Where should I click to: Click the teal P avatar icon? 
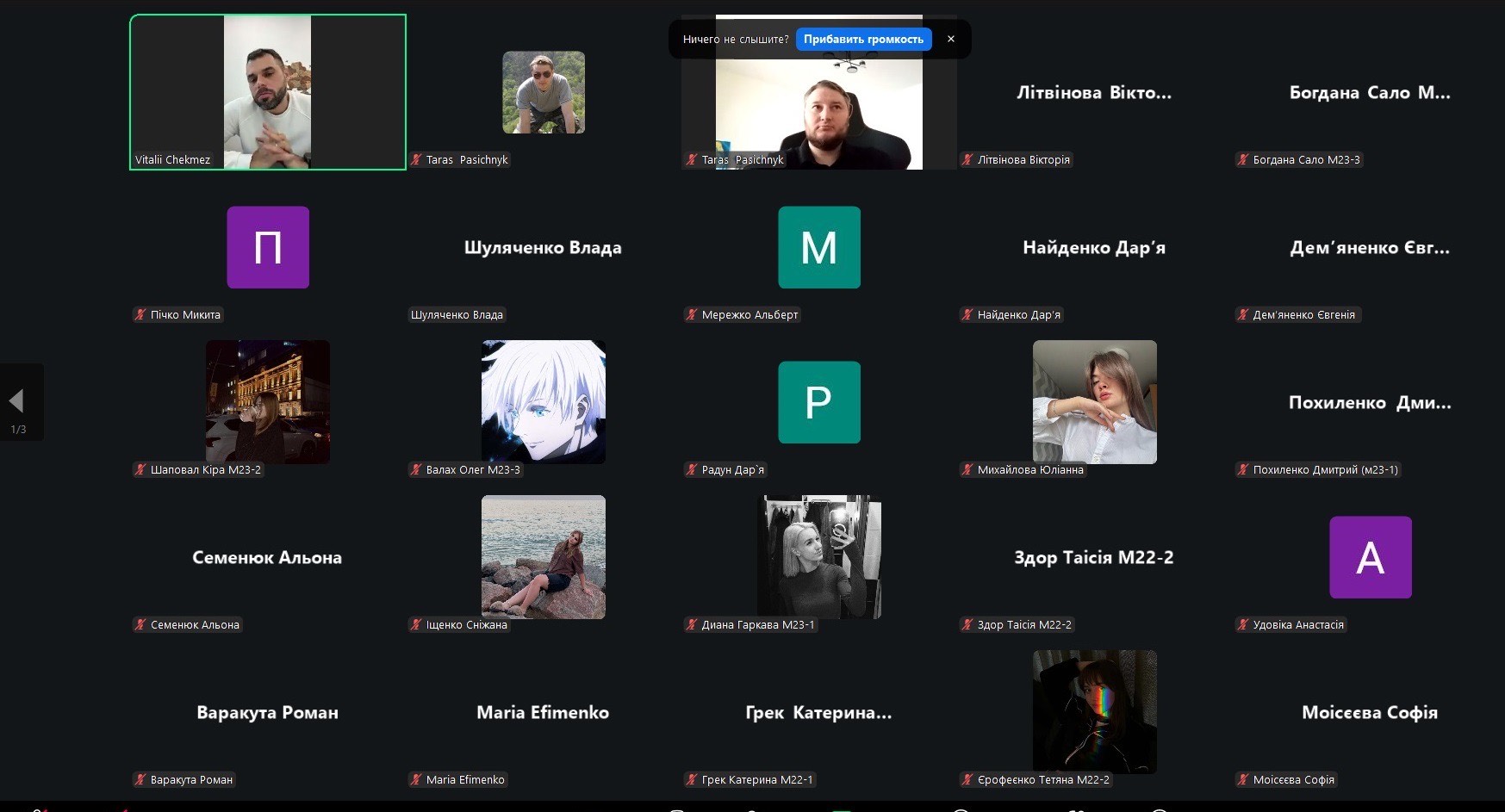click(x=818, y=402)
